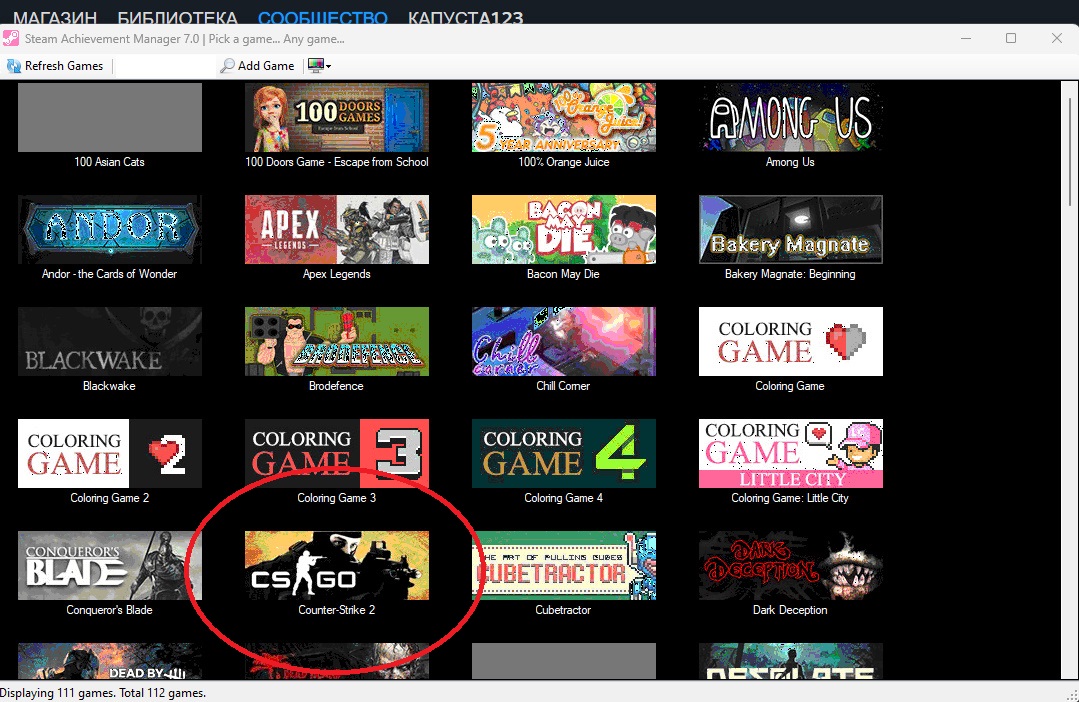Screen dimensions: 1079x702
Task: Click status text 'Displaying 111 games. Total 112 games.'
Action: point(103,693)
